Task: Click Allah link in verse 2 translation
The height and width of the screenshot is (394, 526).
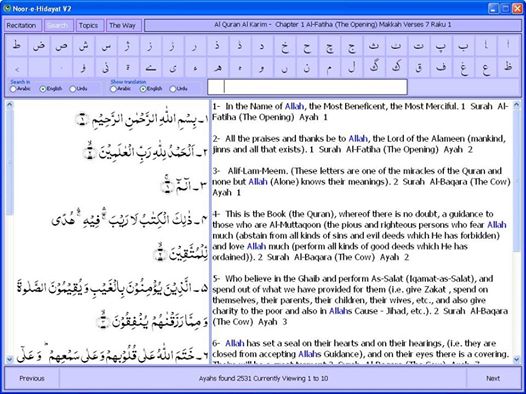Action: click(x=358, y=138)
